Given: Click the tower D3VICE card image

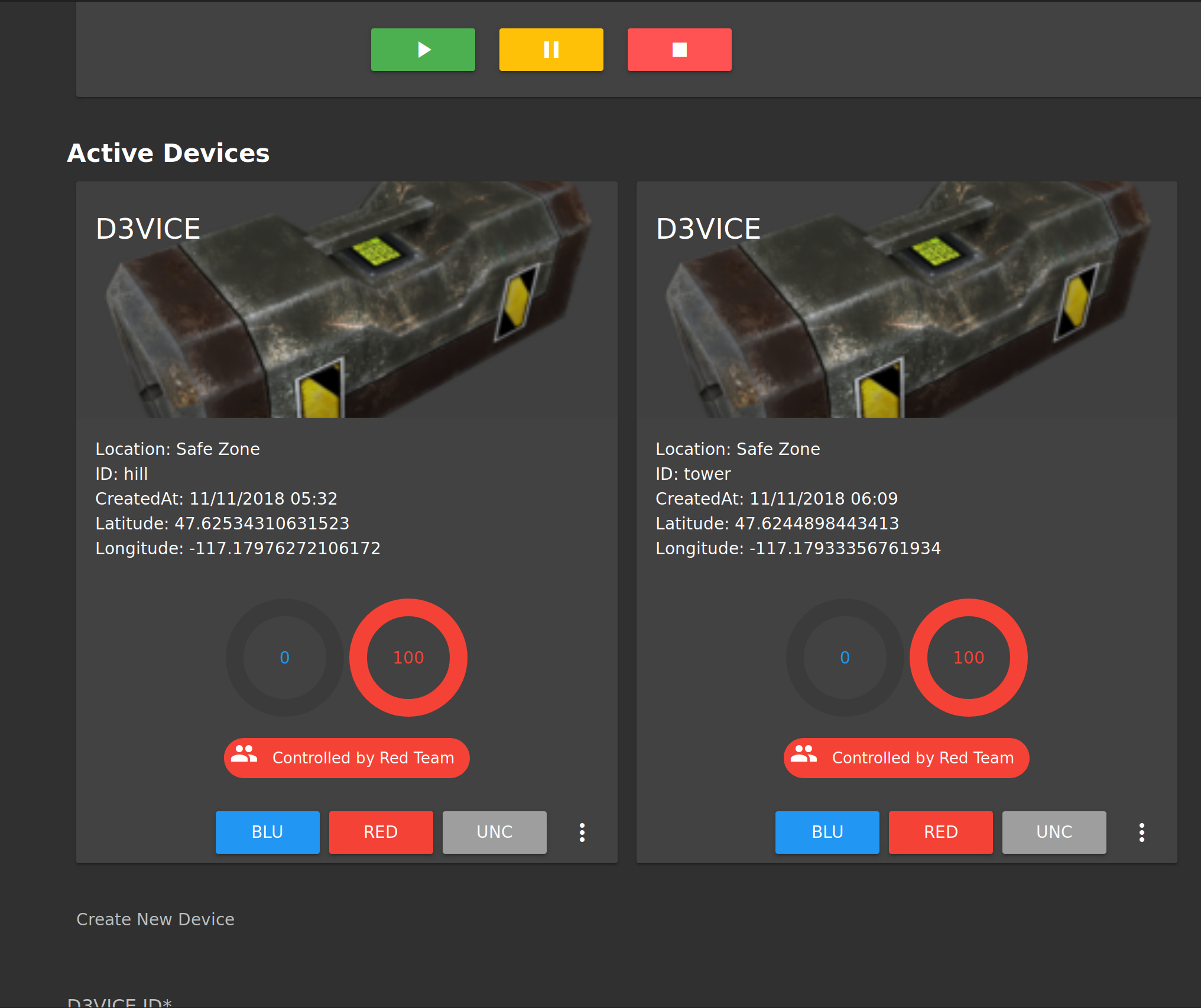Looking at the screenshot, I should point(906,300).
